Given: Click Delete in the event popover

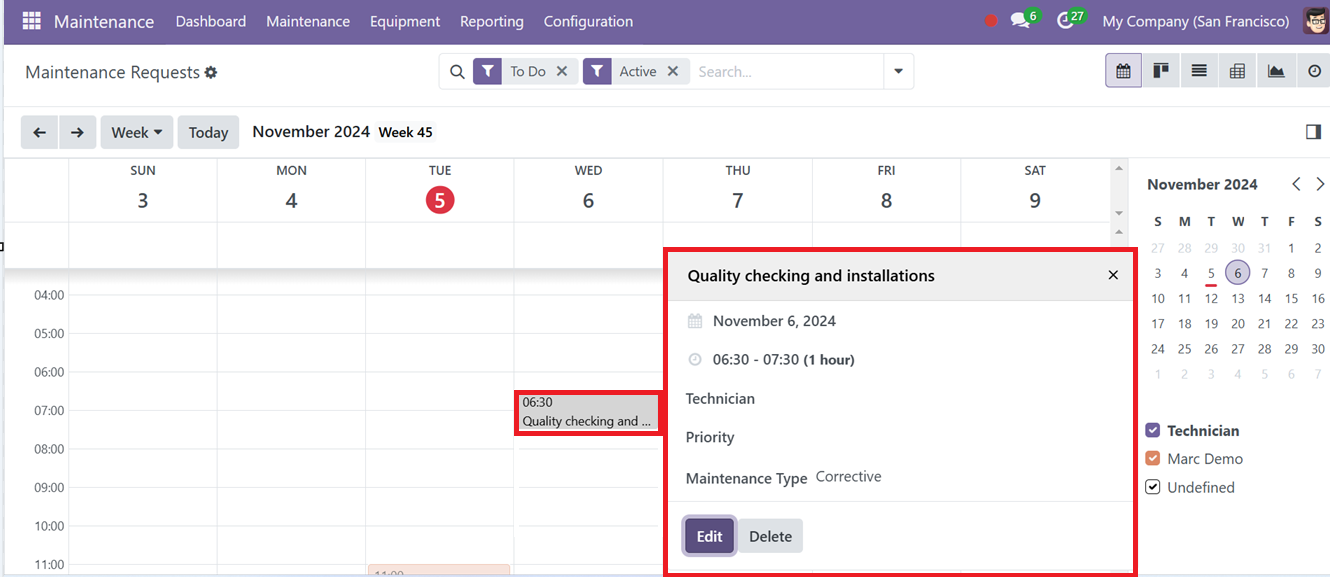Looking at the screenshot, I should pyautogui.click(x=771, y=536).
